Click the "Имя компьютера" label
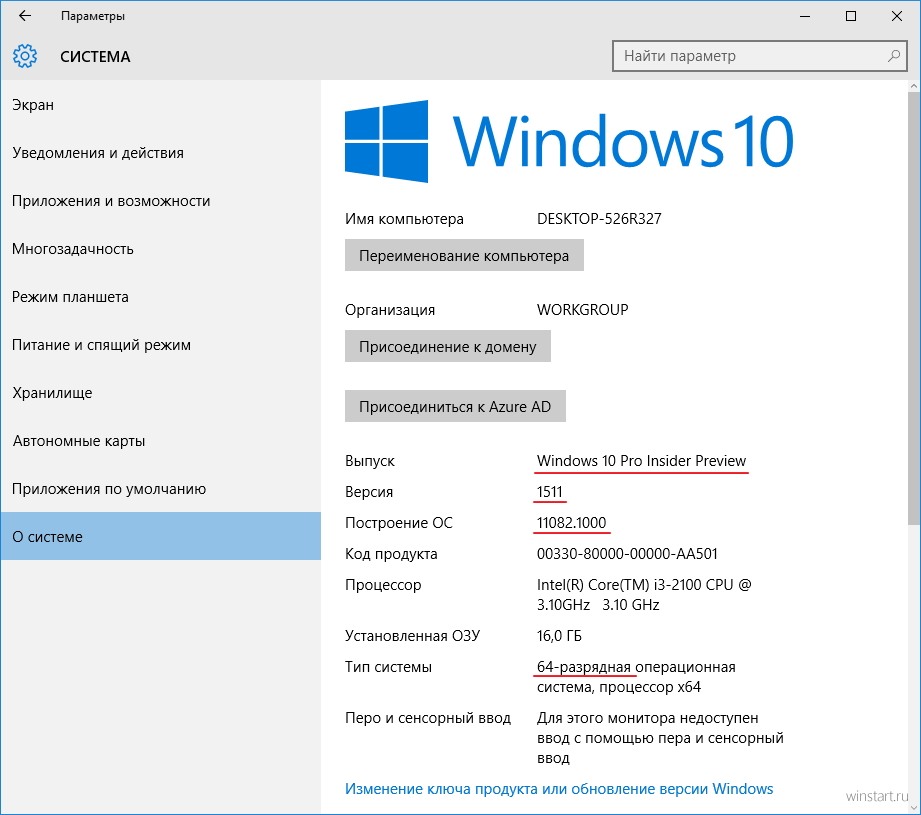This screenshot has height=815, width=921. 404,219
